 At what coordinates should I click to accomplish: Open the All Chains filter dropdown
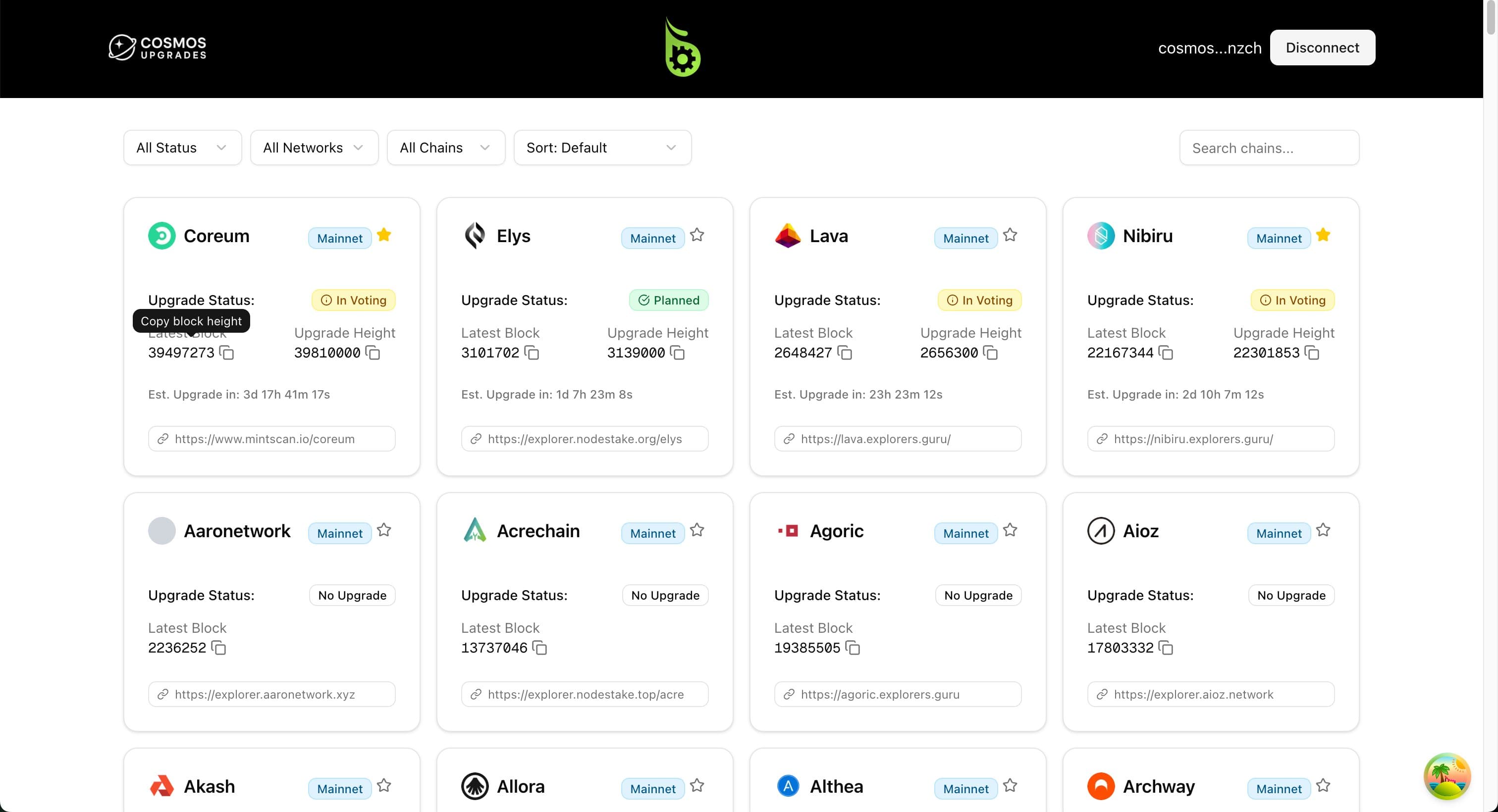(446, 148)
